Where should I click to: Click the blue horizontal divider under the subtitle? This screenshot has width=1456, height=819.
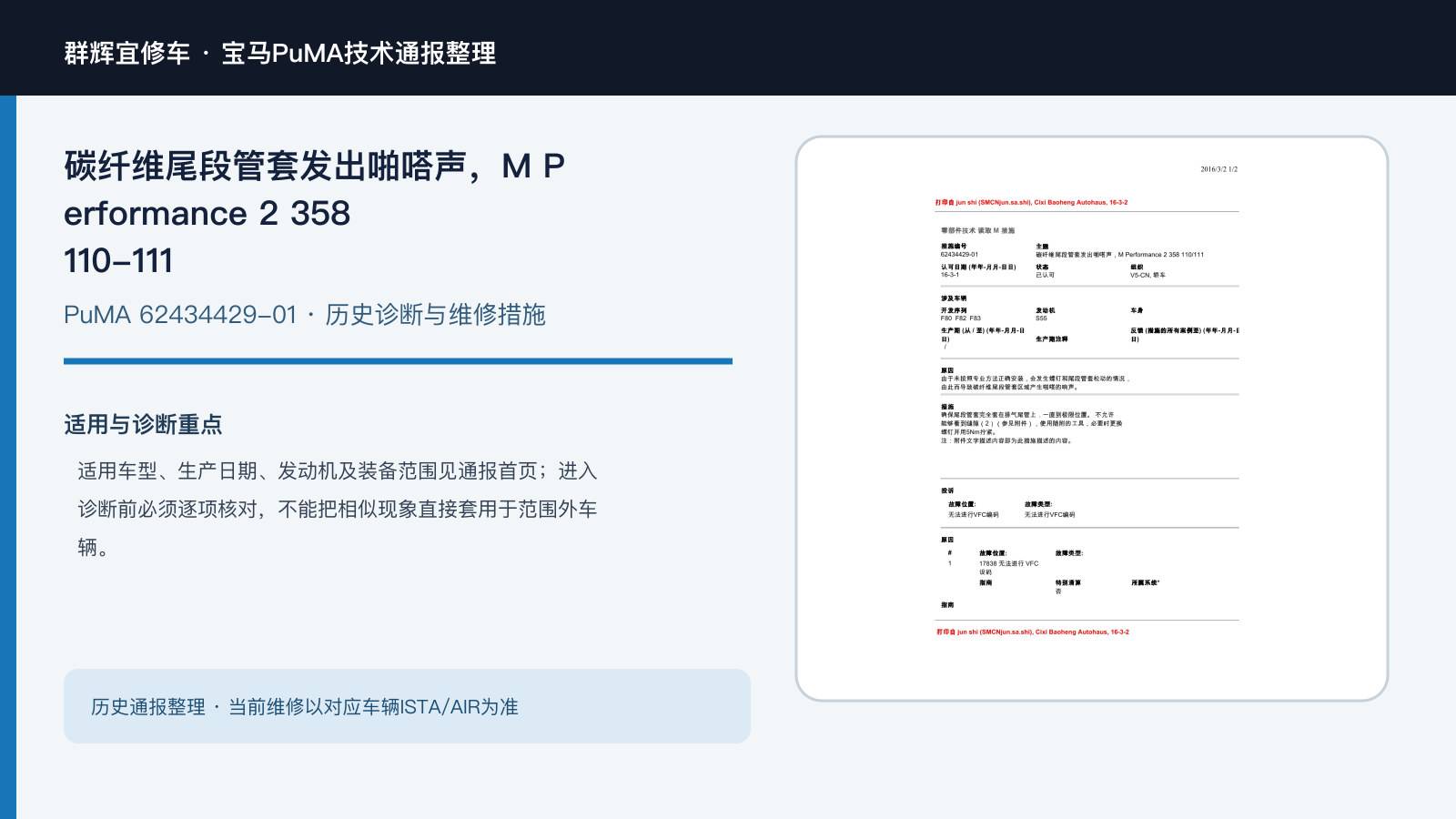point(398,361)
